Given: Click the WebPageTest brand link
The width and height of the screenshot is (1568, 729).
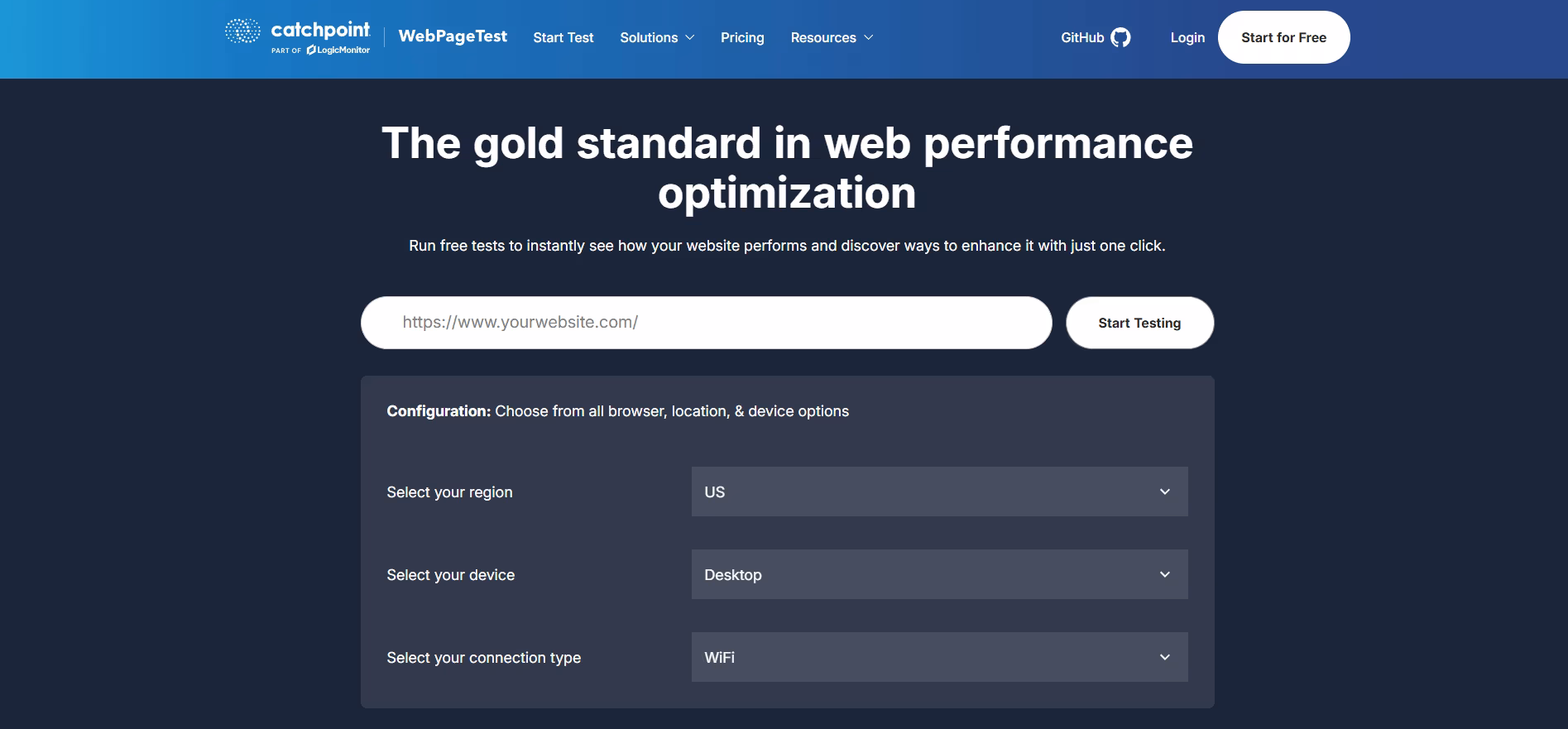Looking at the screenshot, I should 453,36.
